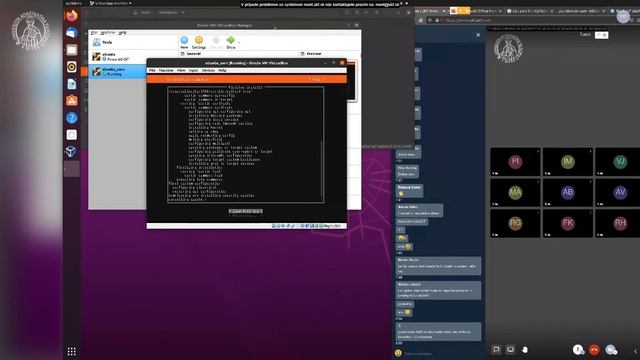Launch Rhythmbox from the dock
Image resolution: width=640 pixels, height=360 pixels.
click(x=72, y=67)
